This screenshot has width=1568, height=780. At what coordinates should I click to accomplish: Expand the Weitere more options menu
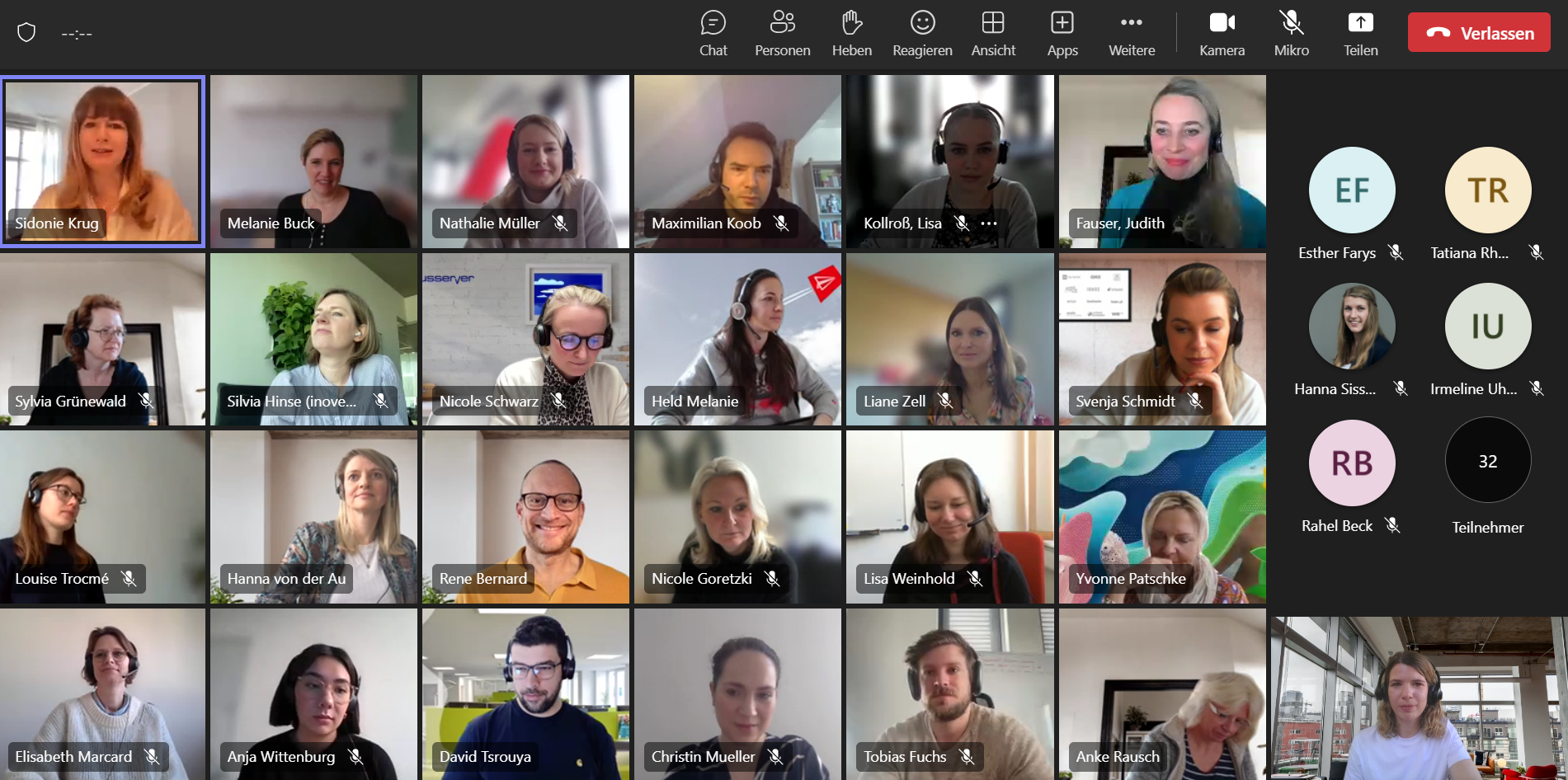click(x=1132, y=34)
